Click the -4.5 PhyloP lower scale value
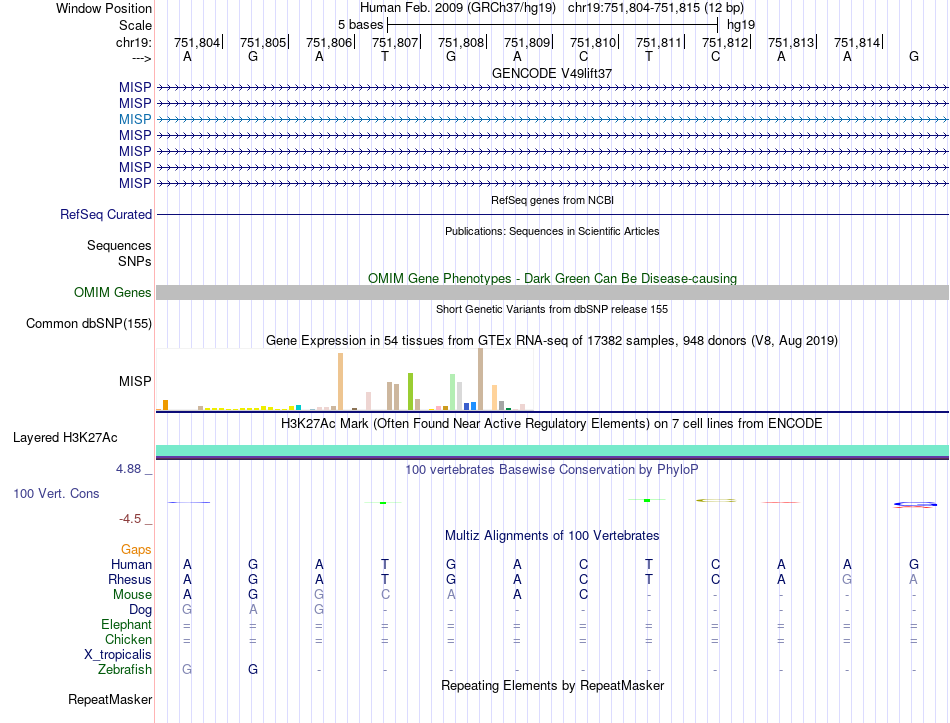This screenshot has width=950, height=723. (x=130, y=519)
